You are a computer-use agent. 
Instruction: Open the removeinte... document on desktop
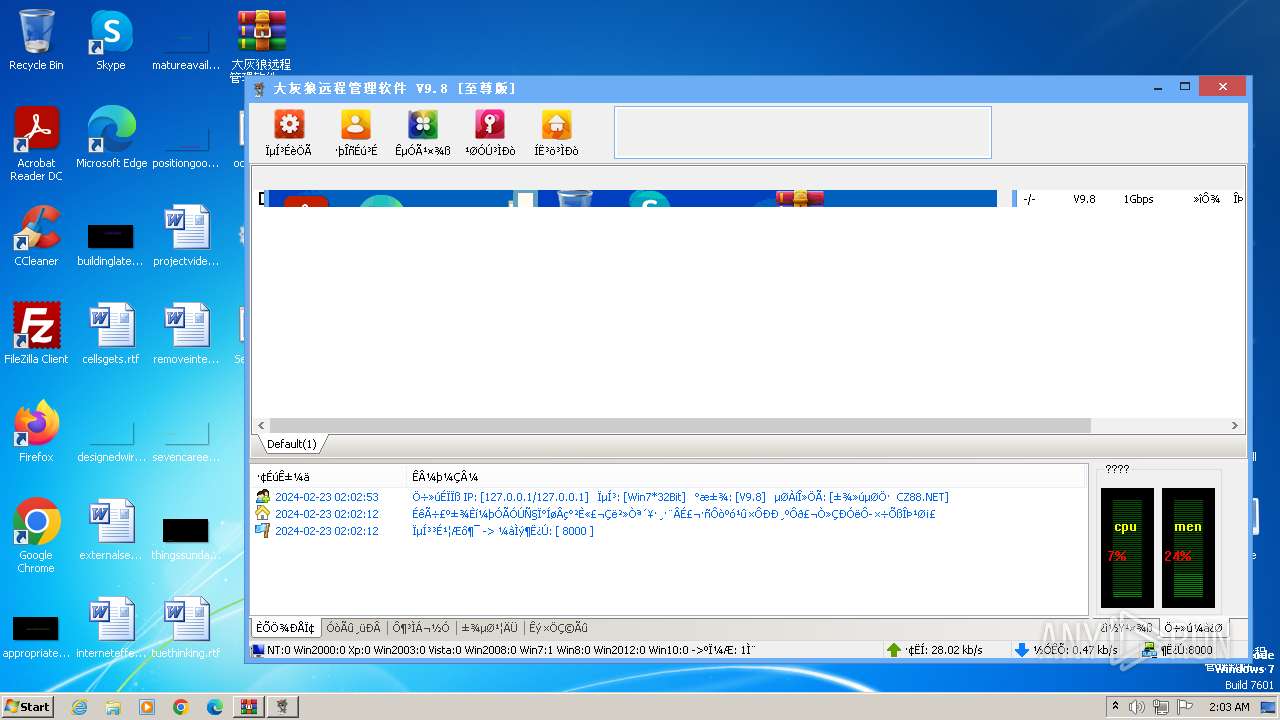click(x=186, y=334)
